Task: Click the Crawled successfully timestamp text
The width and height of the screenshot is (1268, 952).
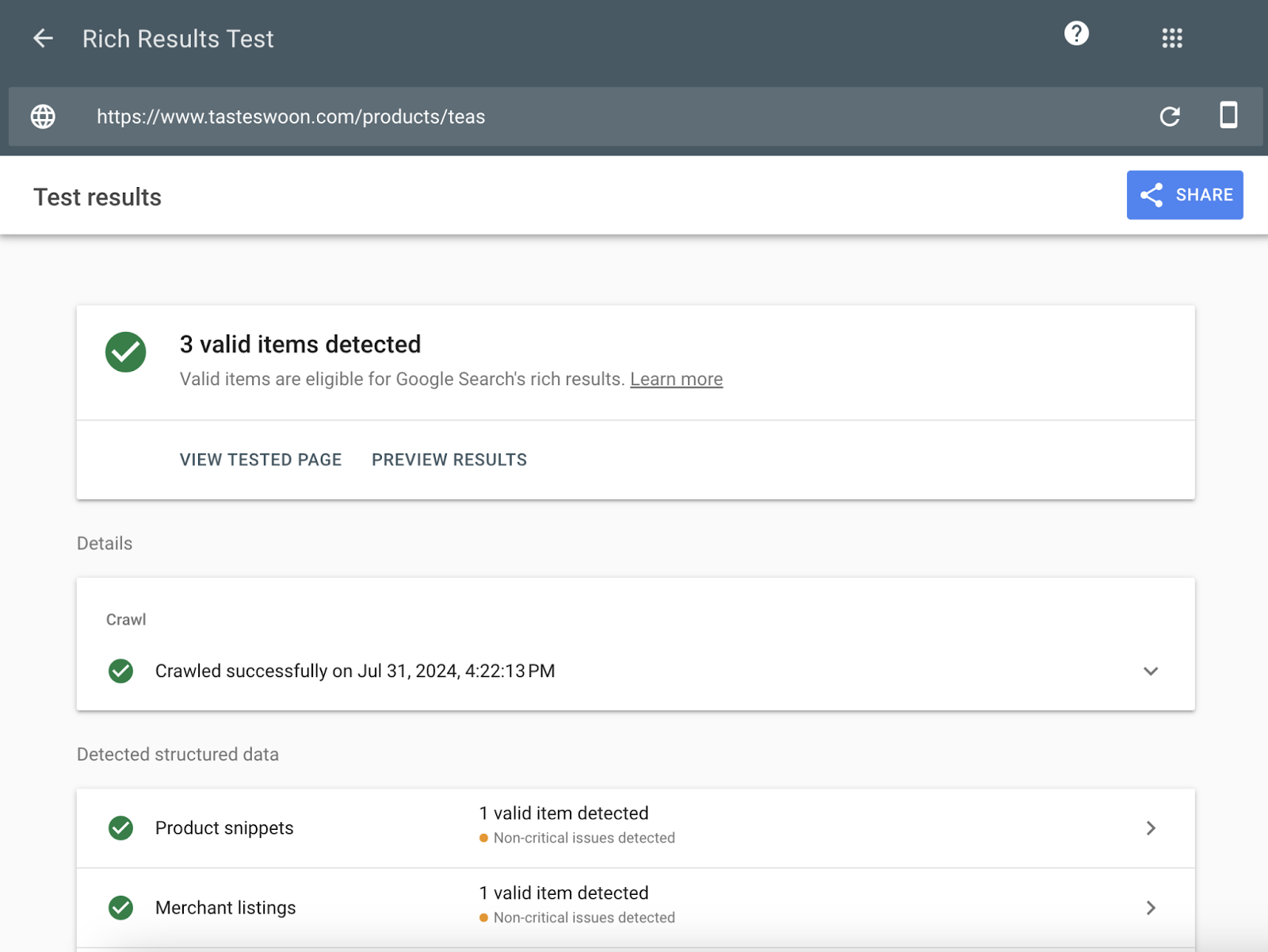Action: coord(355,671)
